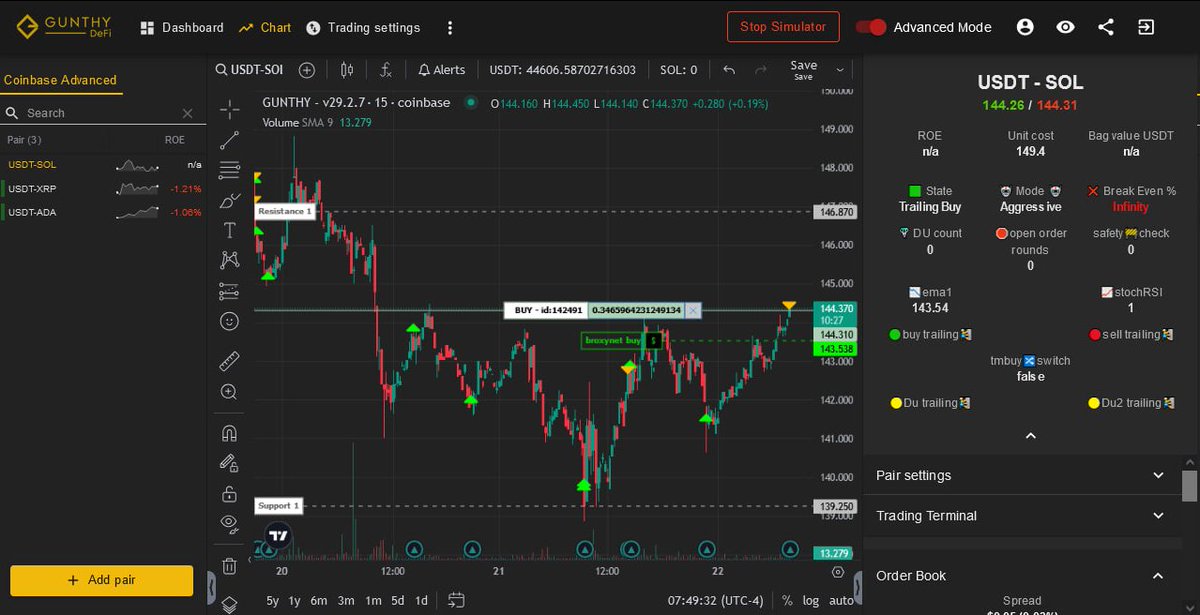Open the indicators fx menu
1200x615 pixels.
point(386,70)
